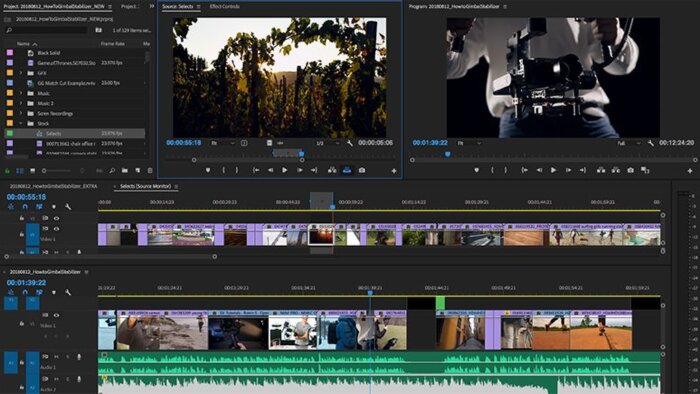Open Comparison View in Program monitor
Image resolution: width=700 pixels, height=394 pixels.
pyautogui.click(x=645, y=170)
